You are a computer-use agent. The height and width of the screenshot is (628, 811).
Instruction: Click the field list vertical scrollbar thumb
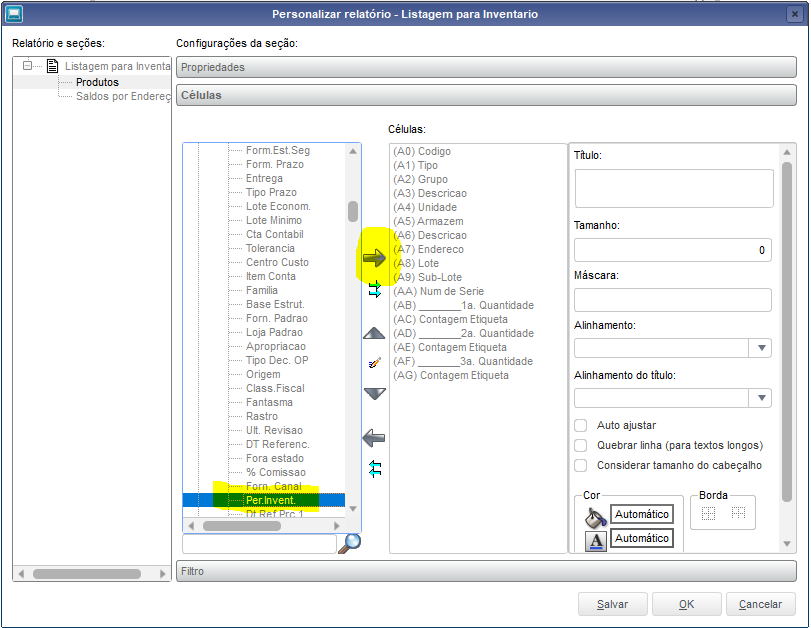pyautogui.click(x=353, y=211)
